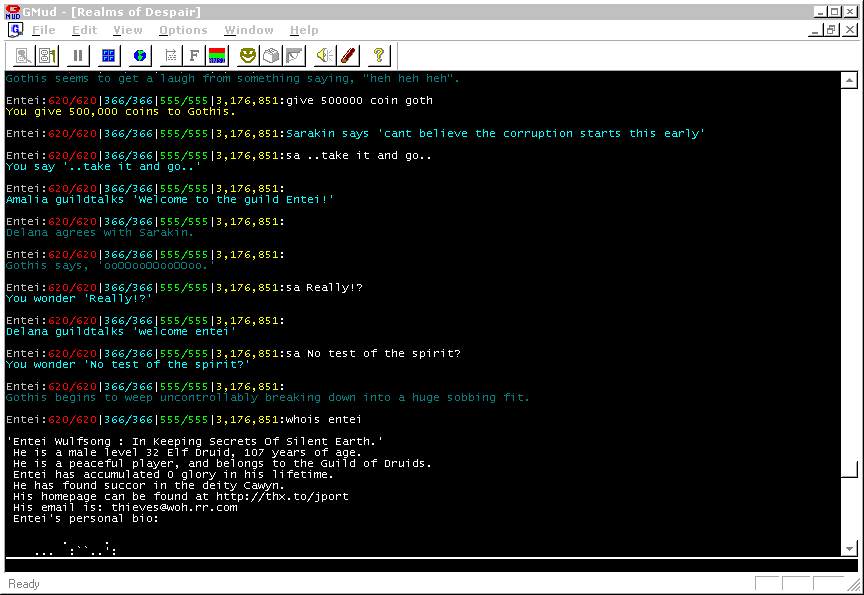Click the disconnect plug toolbar icon
This screenshot has height=595, width=864.
click(47, 55)
